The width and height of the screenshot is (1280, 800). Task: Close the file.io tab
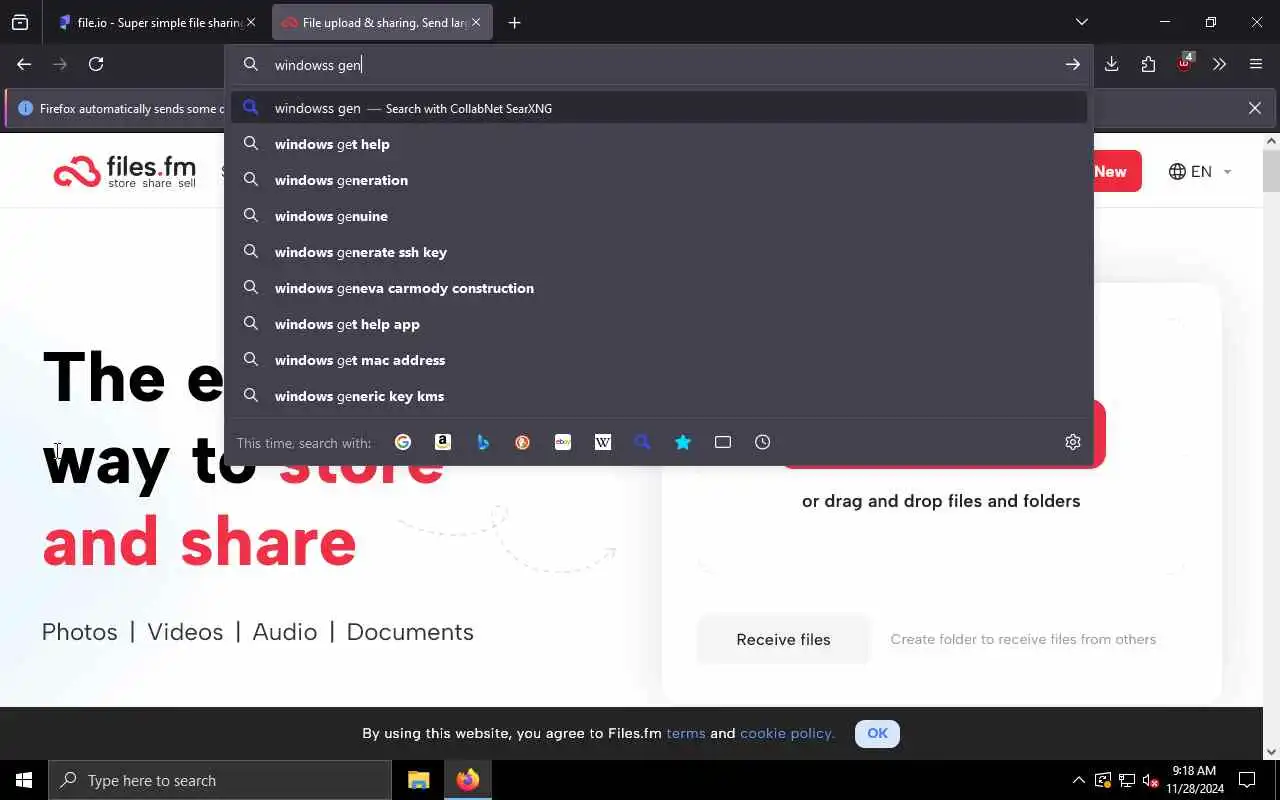(250, 22)
